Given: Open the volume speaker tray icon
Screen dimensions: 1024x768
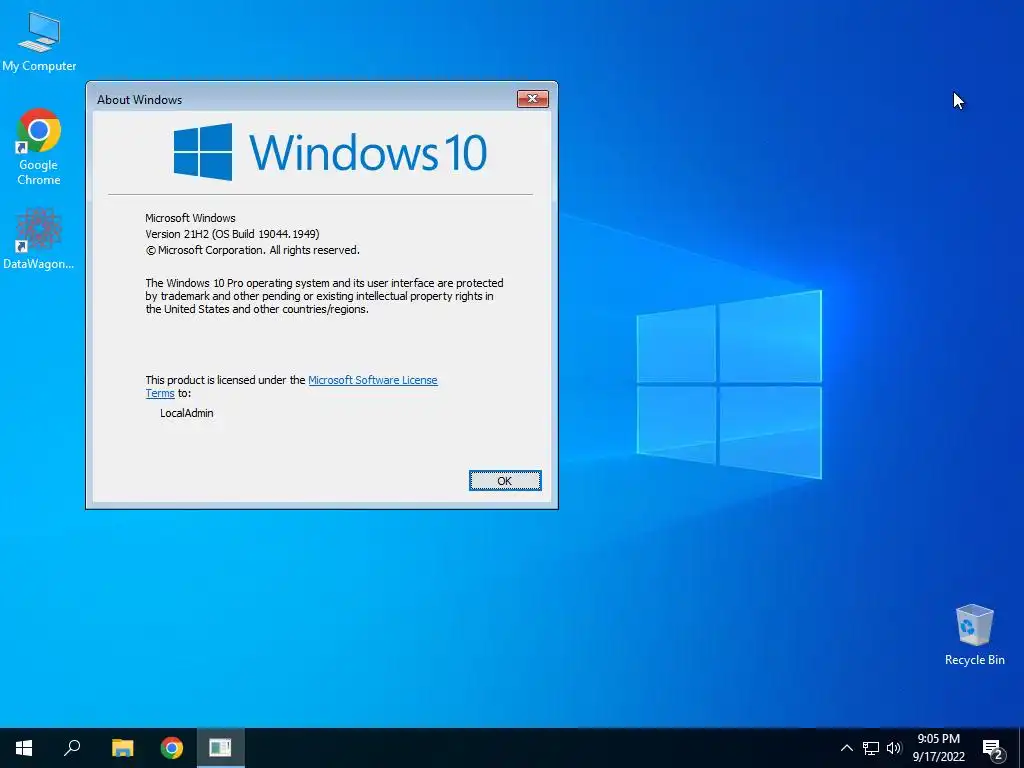Looking at the screenshot, I should coord(894,748).
